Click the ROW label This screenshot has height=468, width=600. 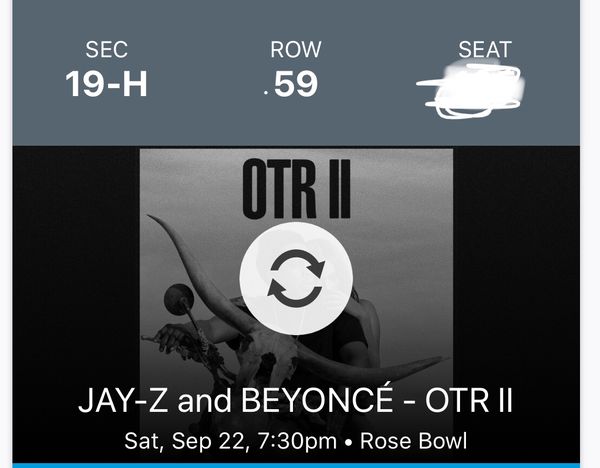(x=296, y=49)
